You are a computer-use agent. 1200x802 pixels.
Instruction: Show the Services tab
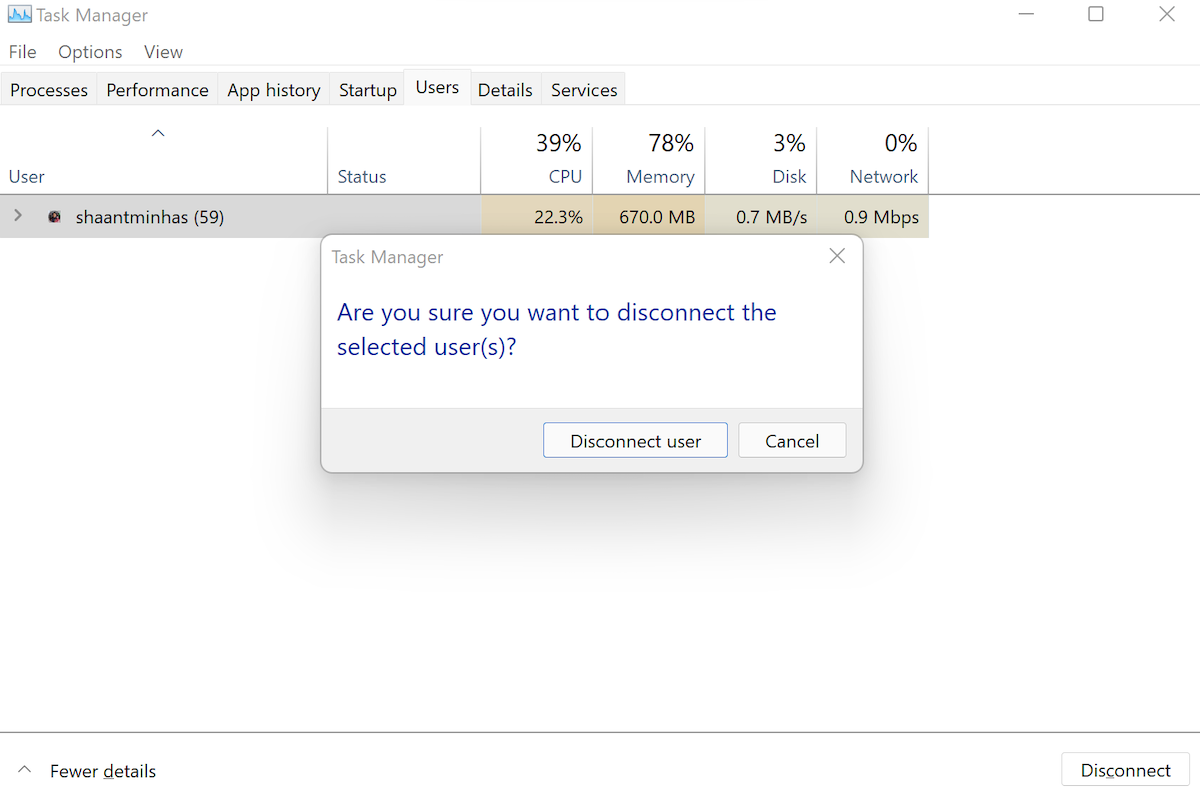click(584, 90)
